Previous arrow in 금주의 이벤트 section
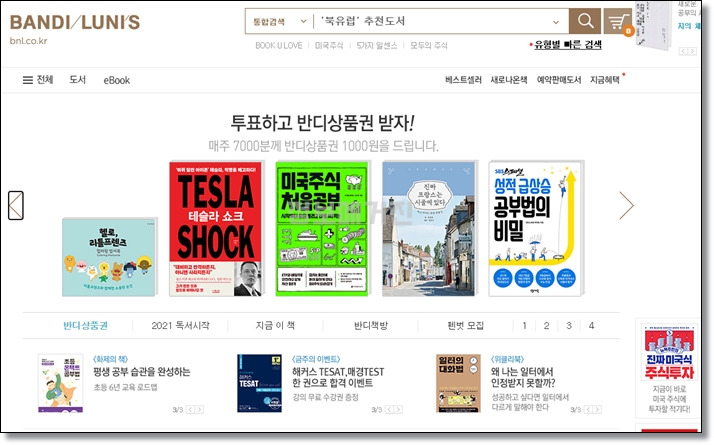The width and height of the screenshot is (714, 445). [389, 409]
